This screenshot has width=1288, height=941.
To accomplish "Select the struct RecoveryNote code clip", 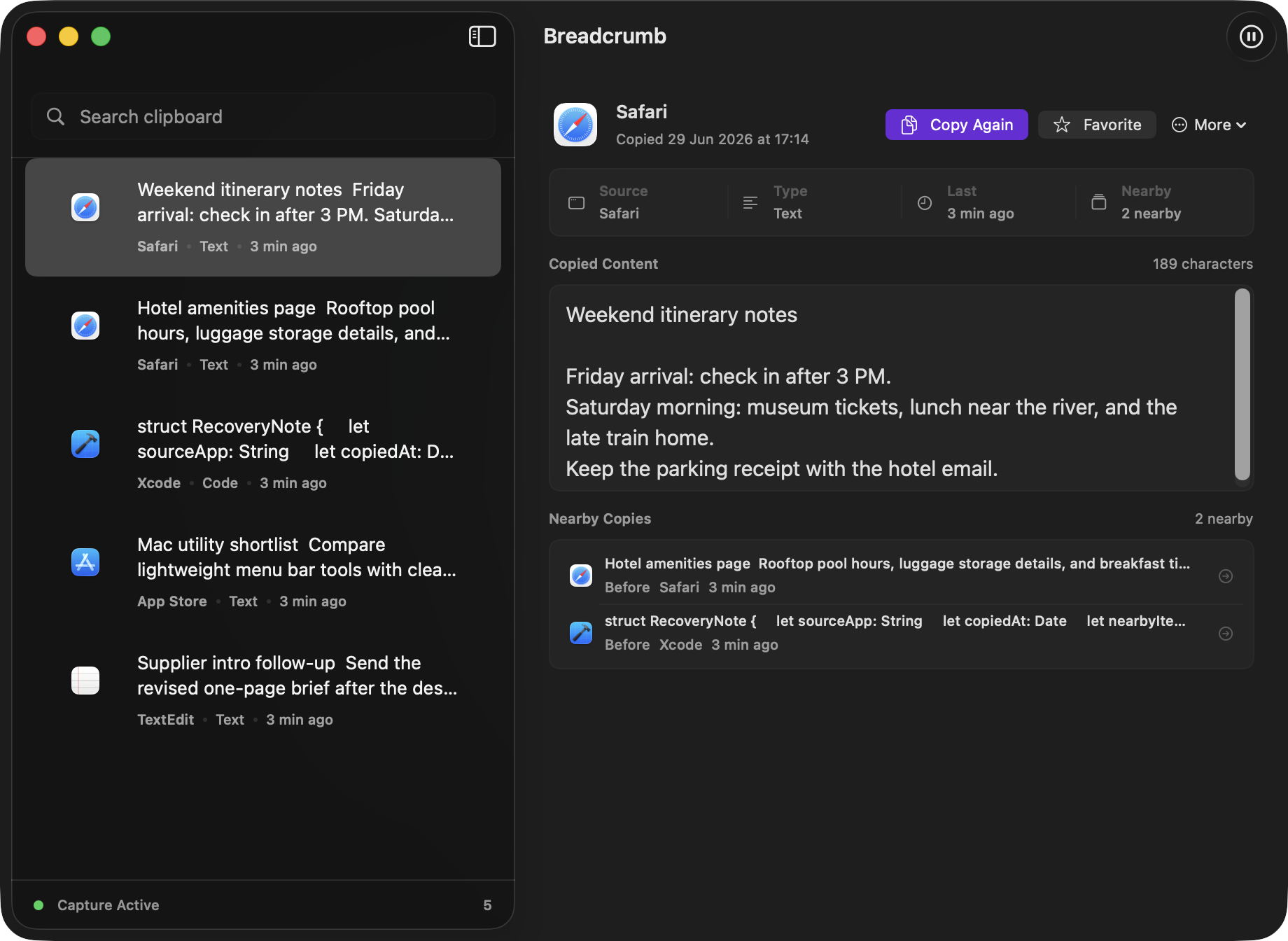I will point(263,454).
